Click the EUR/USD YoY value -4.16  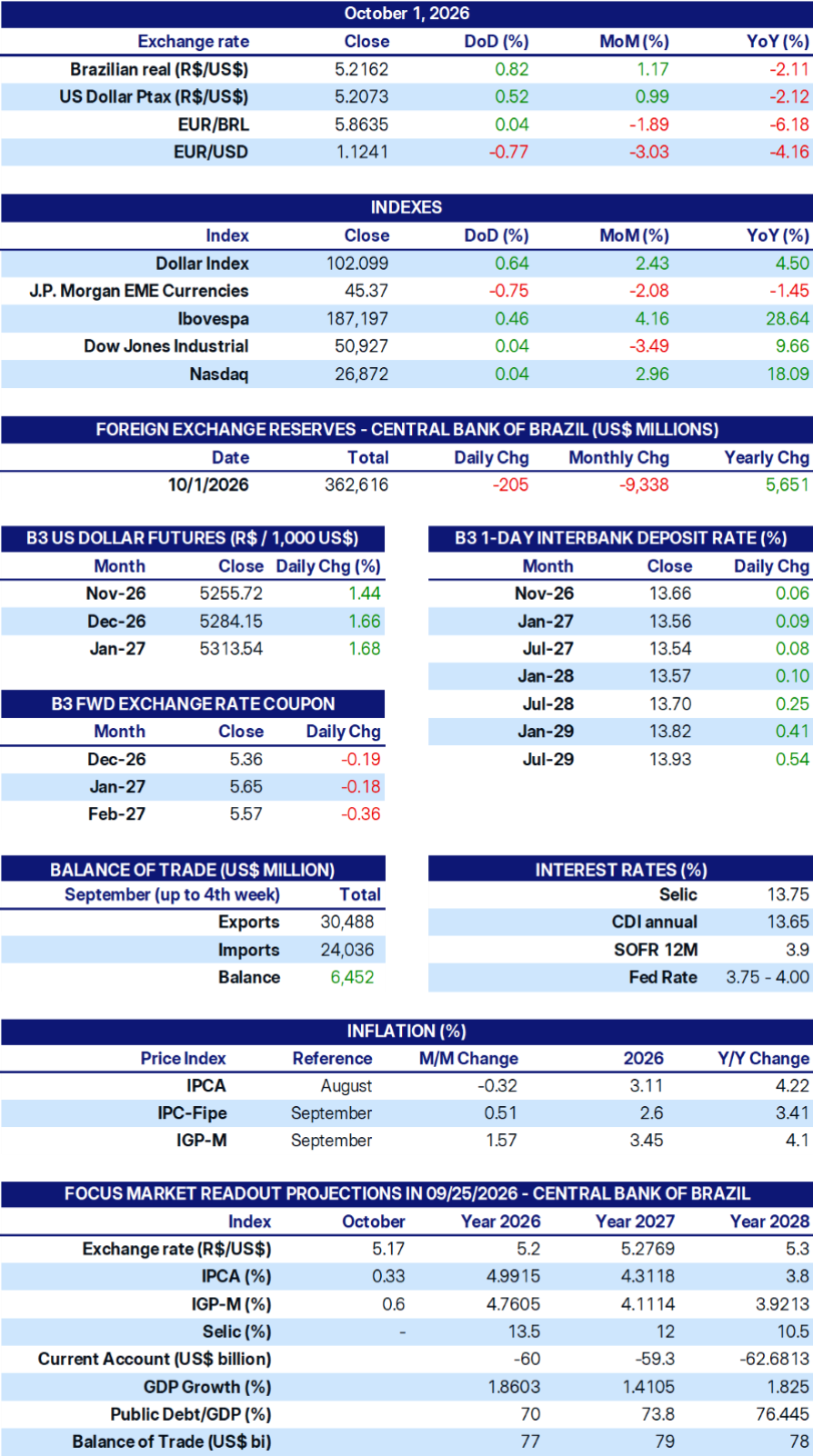tap(788, 152)
